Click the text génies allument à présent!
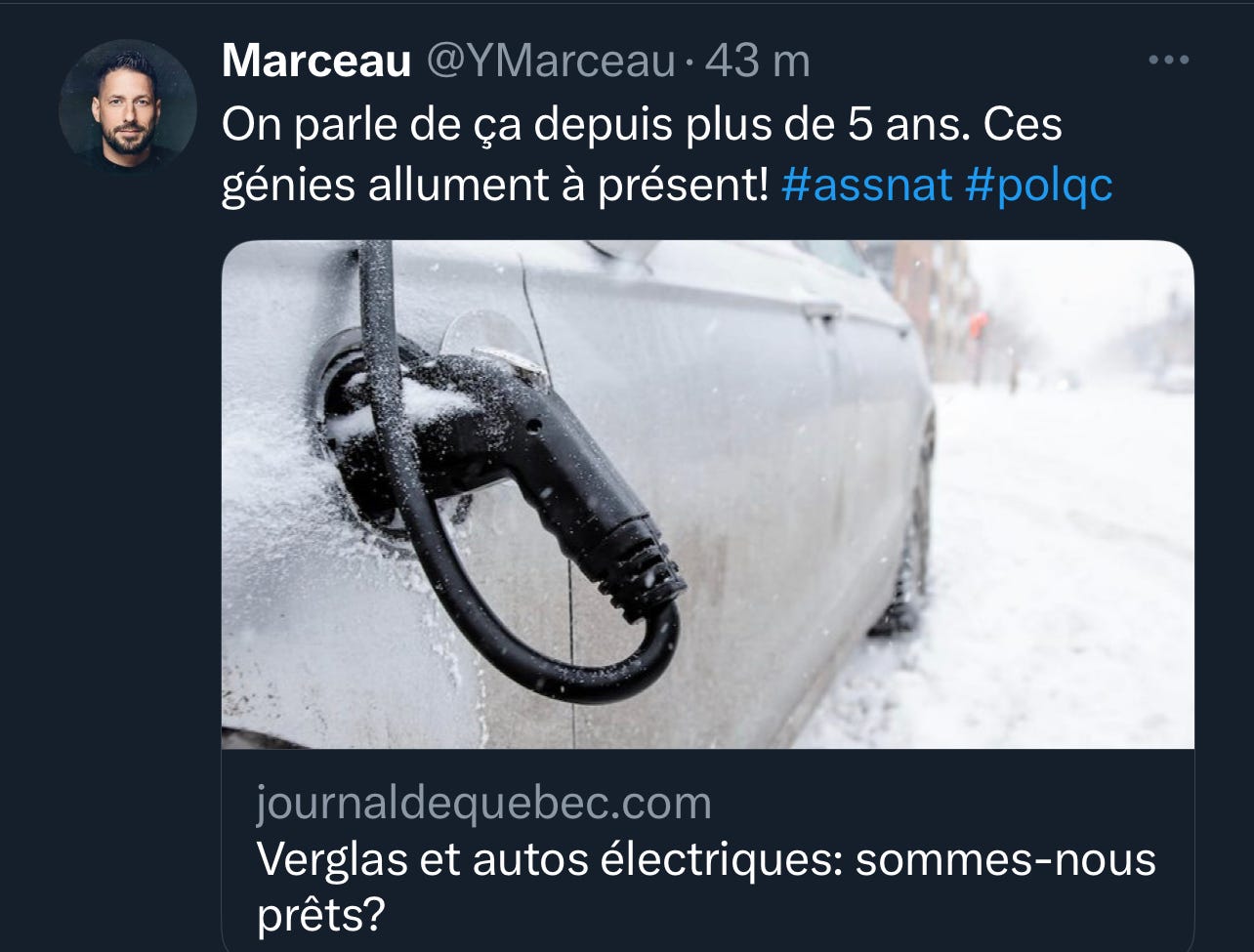1254x952 pixels. 495,183
